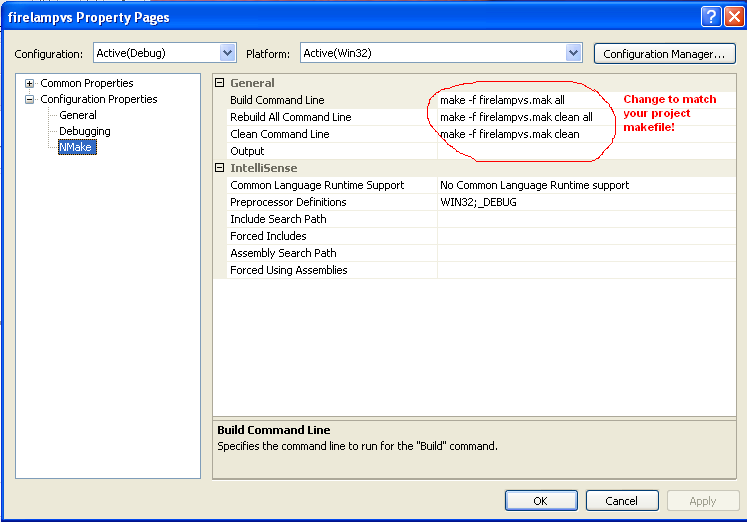Viewport: 747px width, 522px height.
Task: Select the Debugging tree item
Action: pyautogui.click(x=84, y=131)
